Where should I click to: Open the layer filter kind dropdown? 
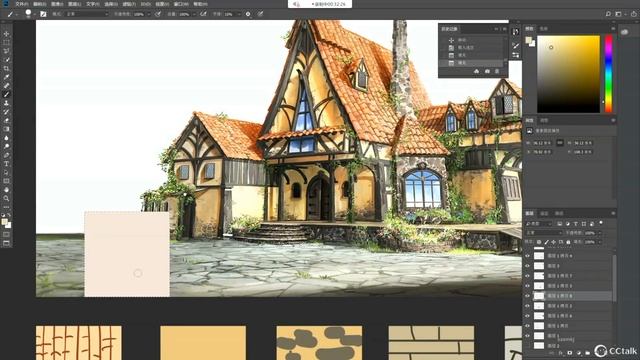click(x=538, y=224)
